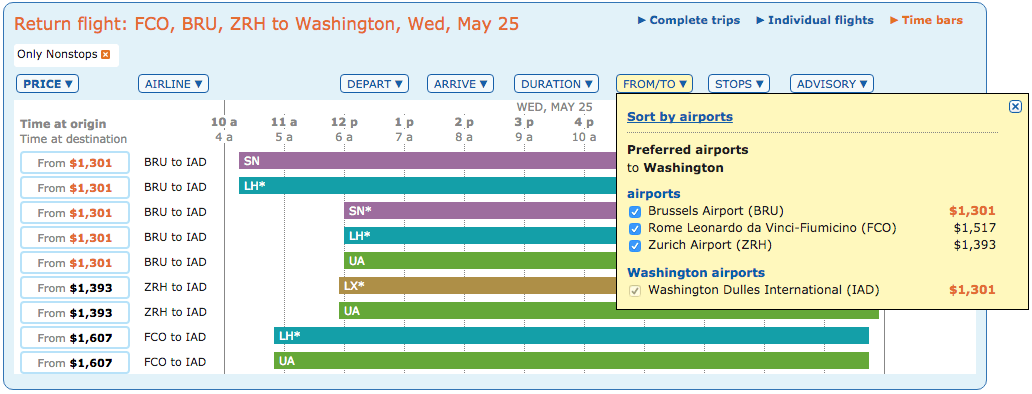Expand the DEPART filter
The width and height of the screenshot is (1032, 394).
tap(374, 84)
